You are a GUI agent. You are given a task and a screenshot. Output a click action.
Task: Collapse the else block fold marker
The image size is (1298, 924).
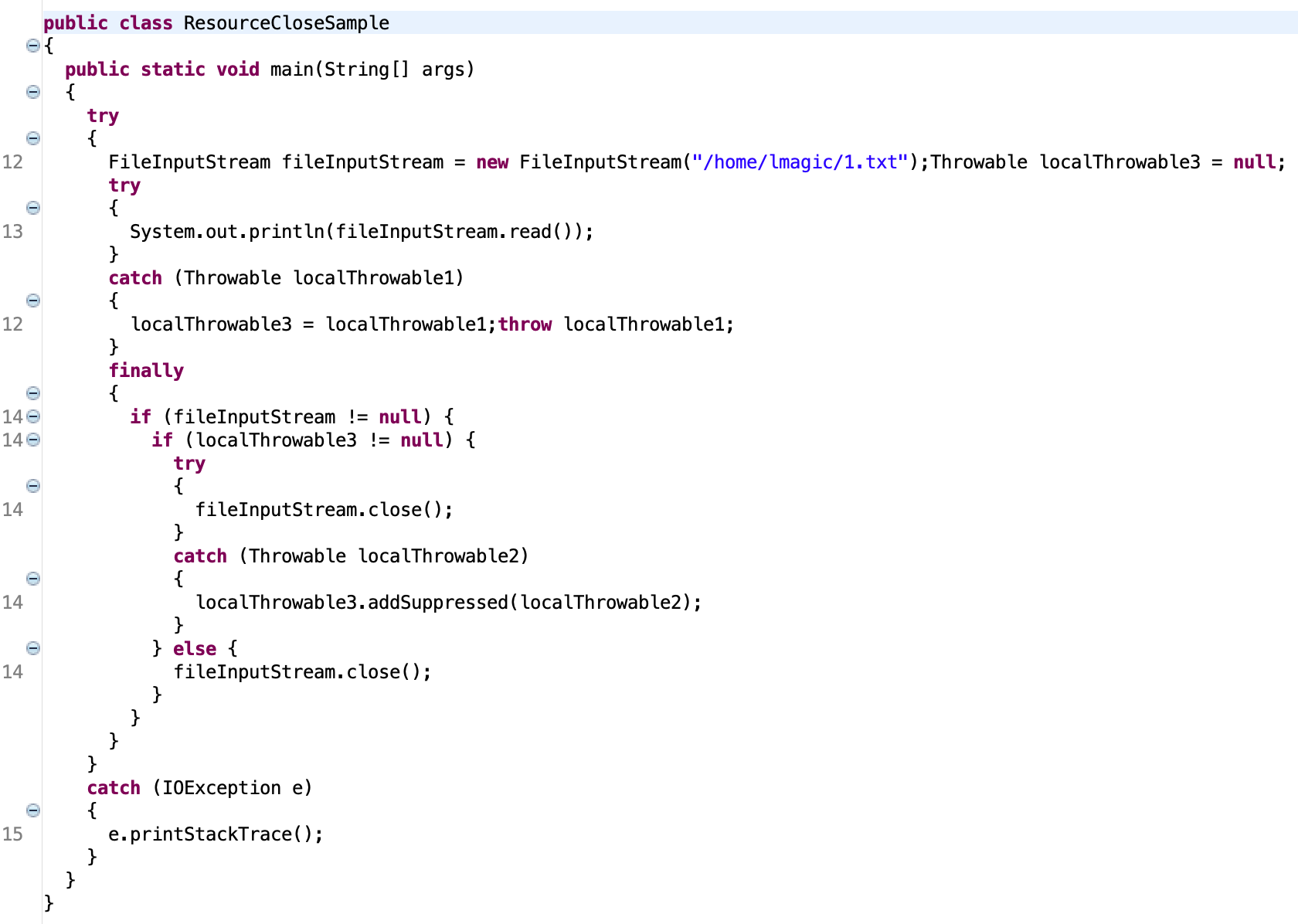[32, 648]
